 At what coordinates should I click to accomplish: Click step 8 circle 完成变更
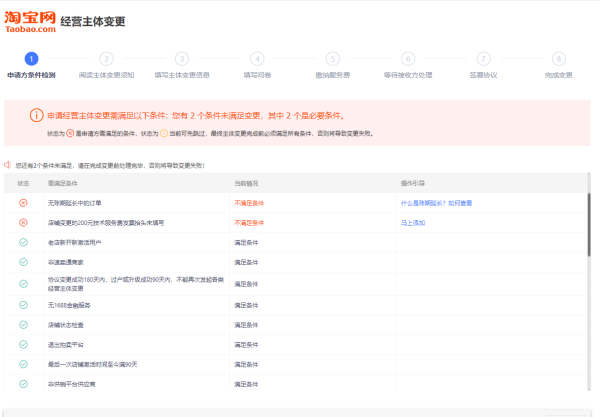pos(558,59)
